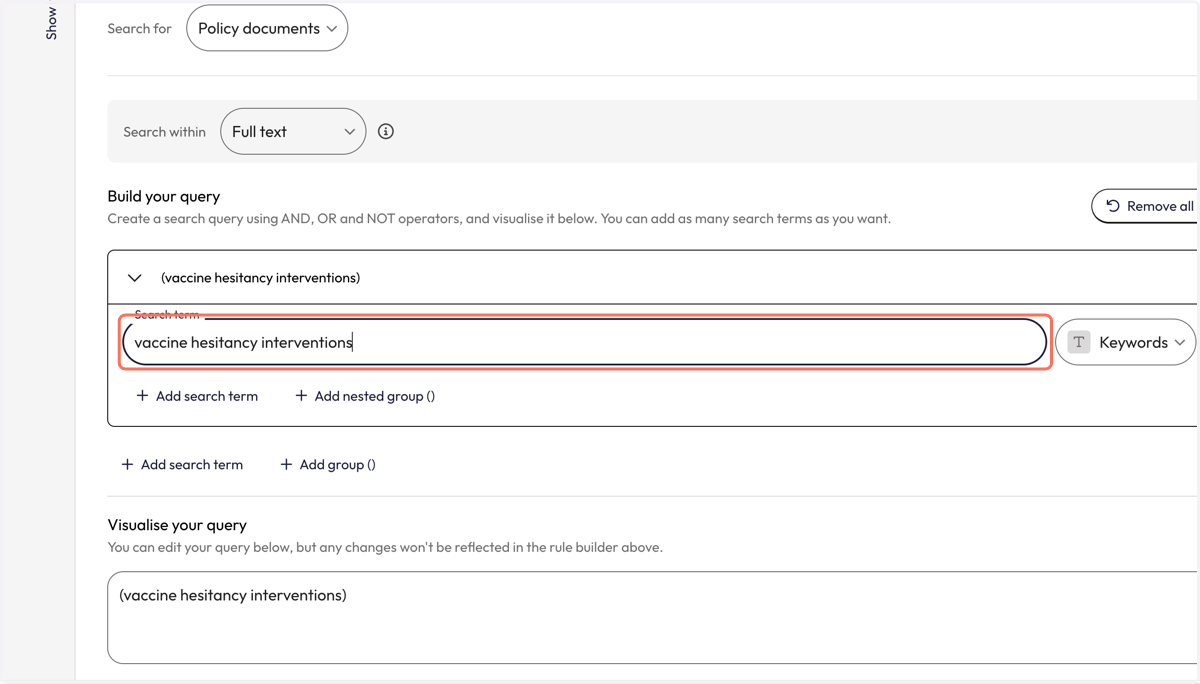
Task: Click Add group () button
Action: pos(328,464)
